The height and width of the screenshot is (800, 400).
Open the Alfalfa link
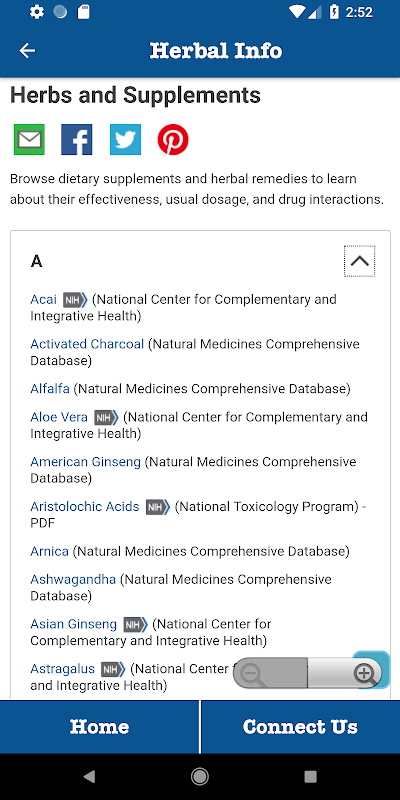coord(50,389)
